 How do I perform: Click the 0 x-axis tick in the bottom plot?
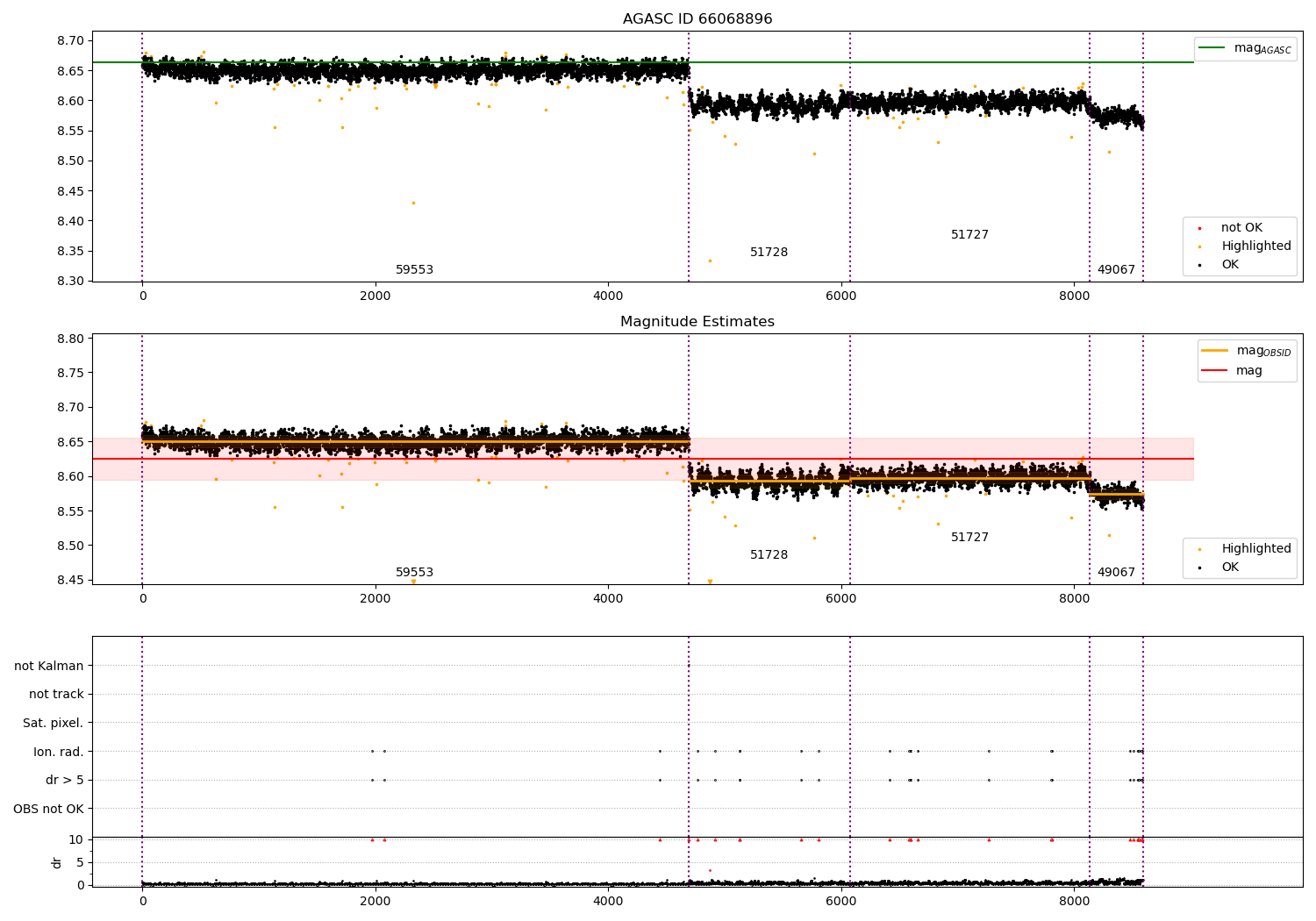click(142, 901)
